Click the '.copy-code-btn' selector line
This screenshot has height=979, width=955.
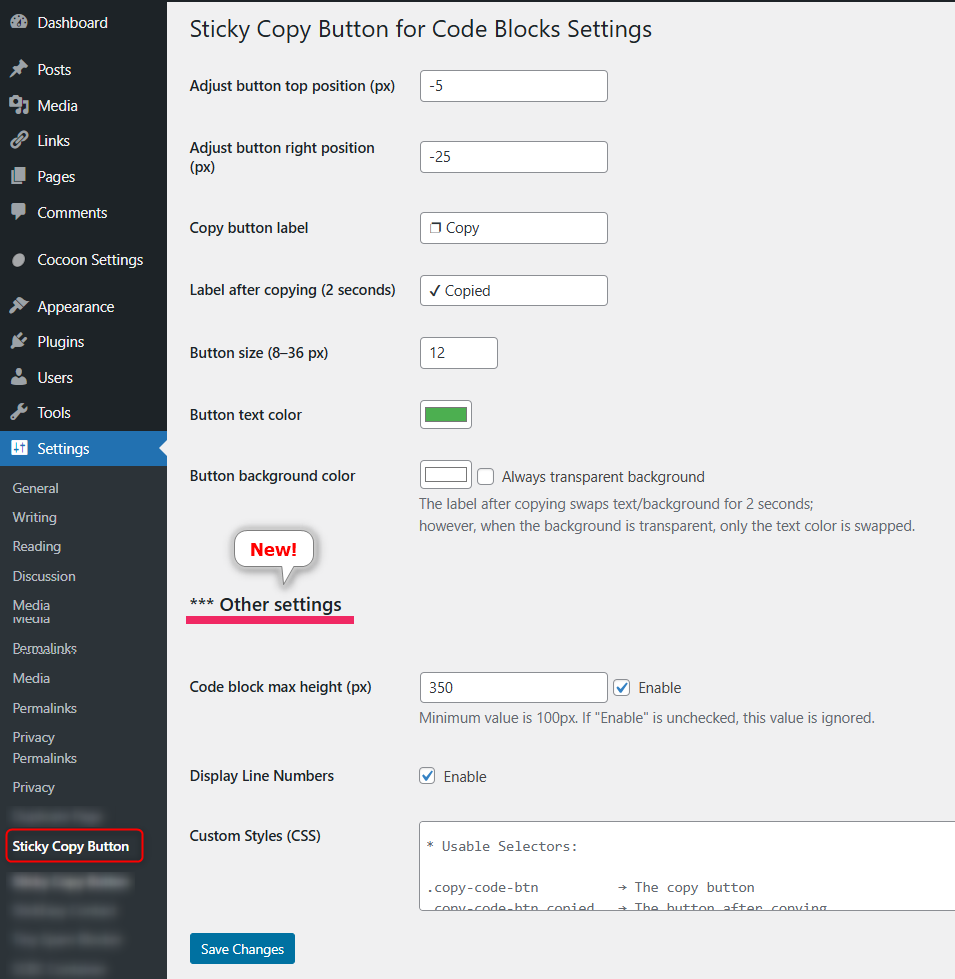click(482, 888)
